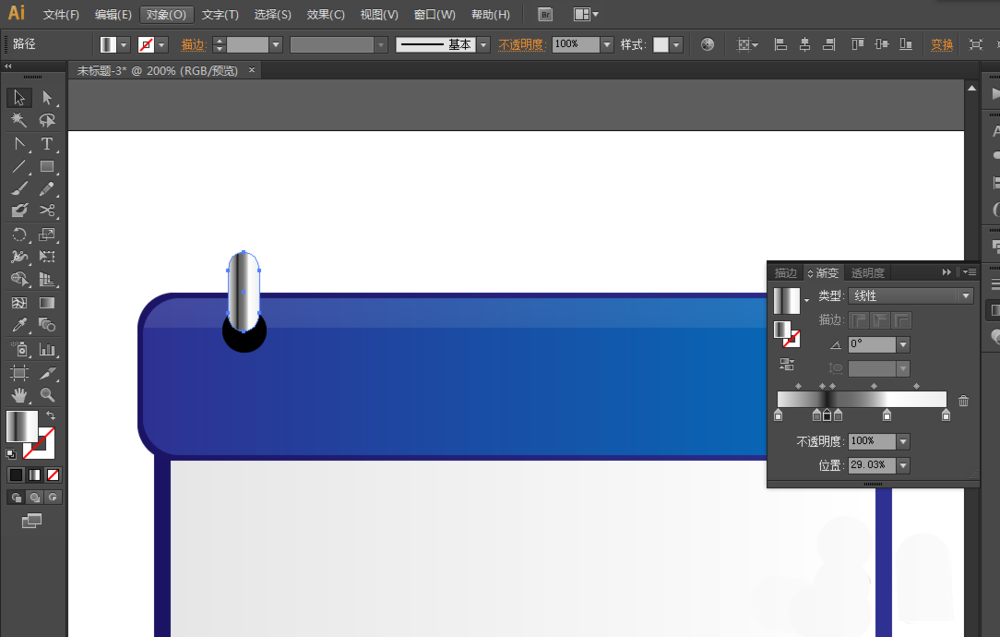Reset to default fill and stroke
Viewport: 1000px width, 637px height.
pyautogui.click(x=11, y=454)
